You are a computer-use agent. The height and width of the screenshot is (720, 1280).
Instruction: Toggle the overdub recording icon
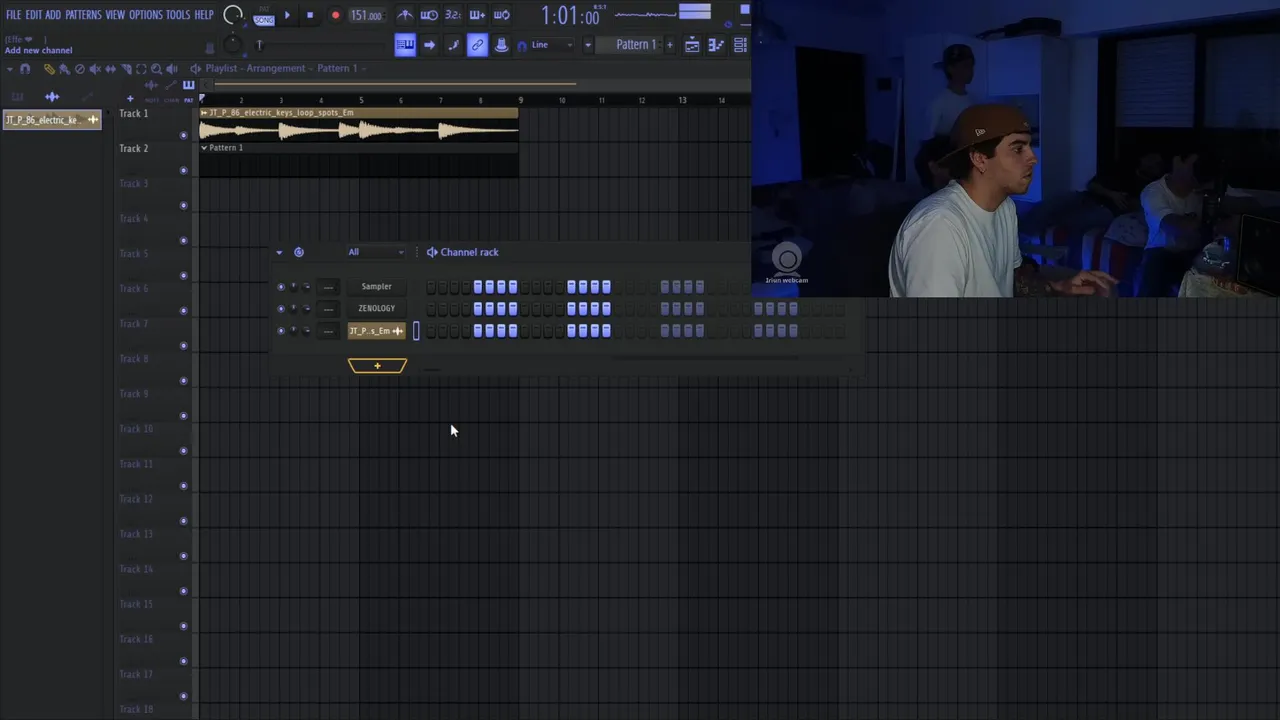tap(477, 15)
